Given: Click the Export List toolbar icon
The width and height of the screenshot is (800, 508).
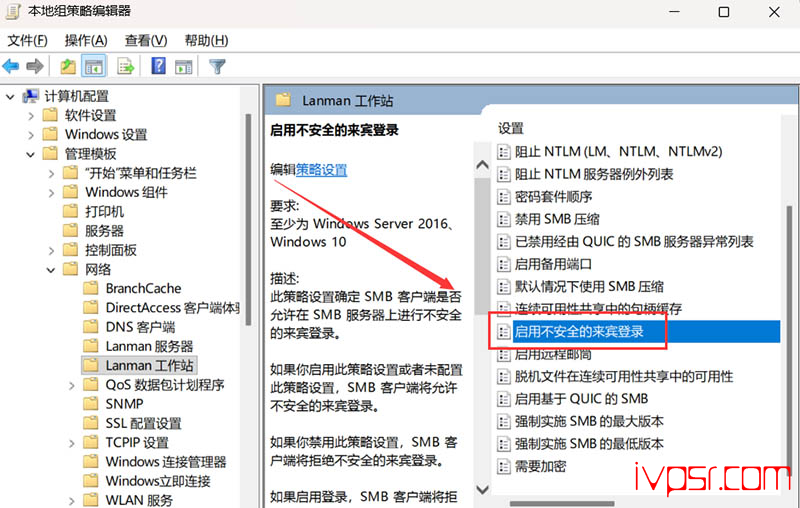Looking at the screenshot, I should pyautogui.click(x=126, y=67).
